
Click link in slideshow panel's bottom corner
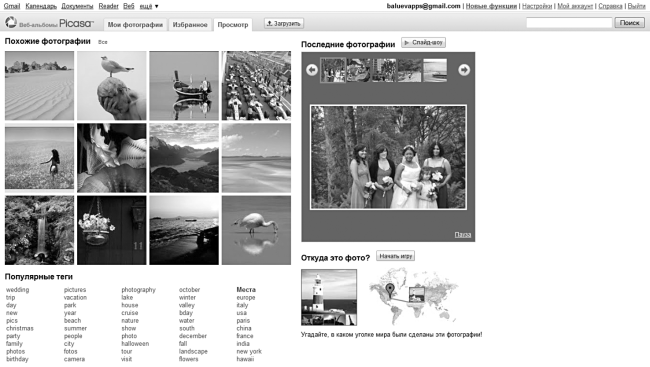463,235
